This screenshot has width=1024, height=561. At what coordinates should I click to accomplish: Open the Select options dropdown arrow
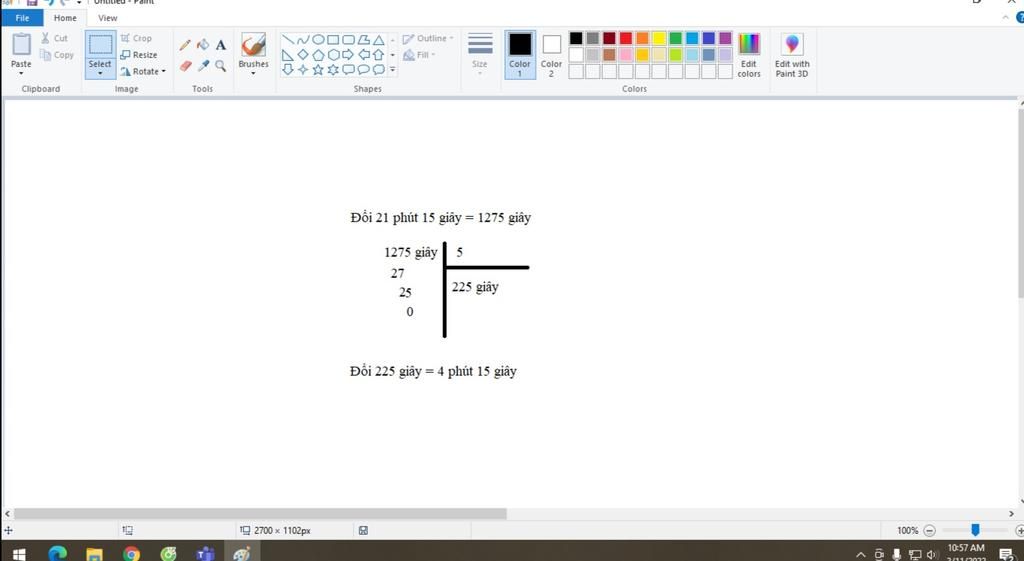pyautogui.click(x=100, y=73)
